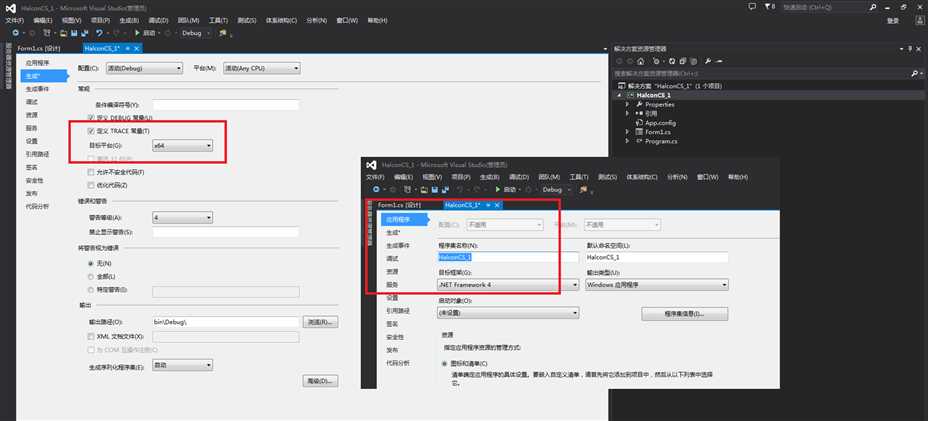Switch to Form1.cs [设计] tab in main window
928x421 pixels.
(38, 49)
